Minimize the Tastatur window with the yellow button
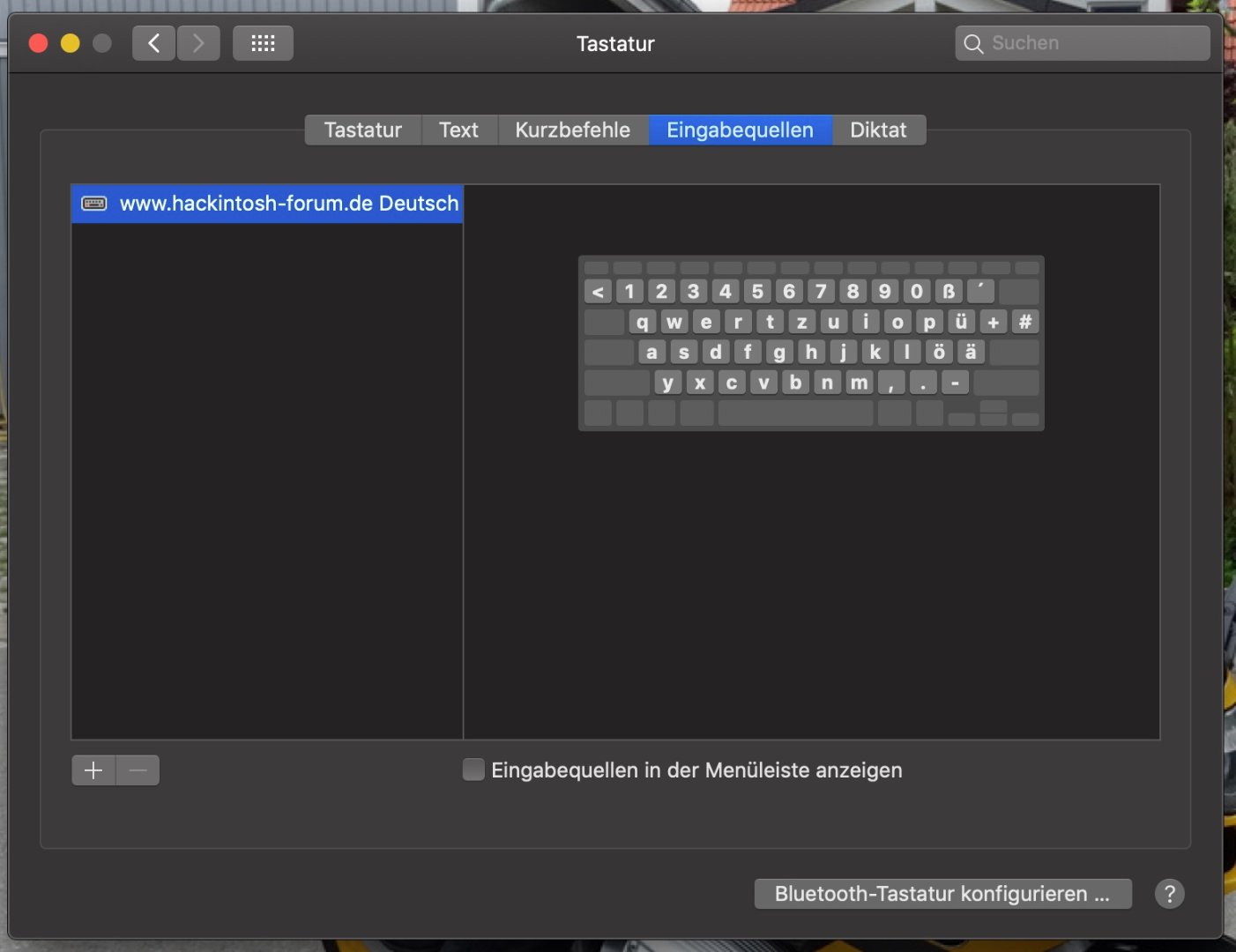The width and height of the screenshot is (1236, 952). (x=71, y=43)
